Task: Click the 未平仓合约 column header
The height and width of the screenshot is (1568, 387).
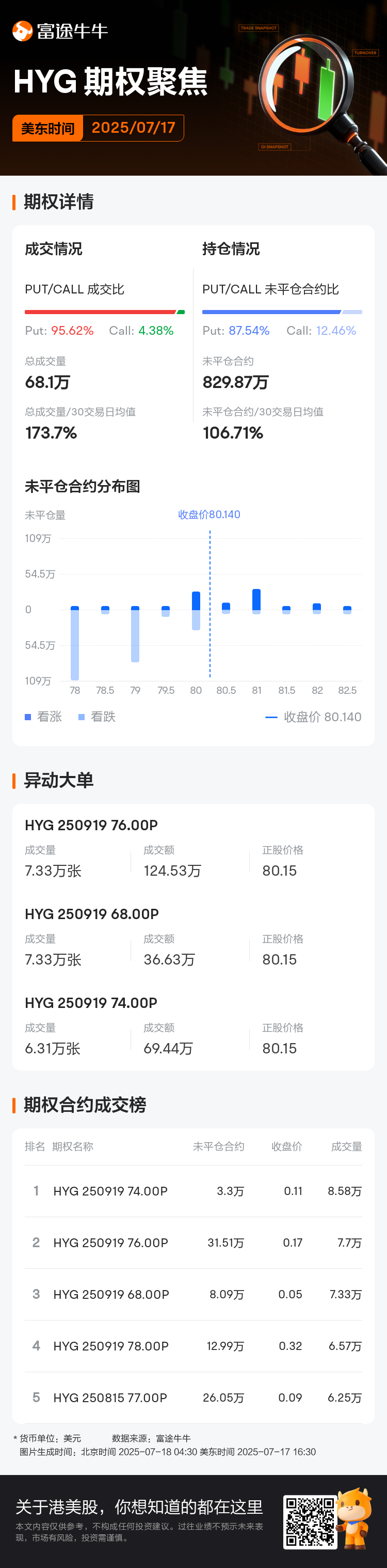Action: (219, 1147)
